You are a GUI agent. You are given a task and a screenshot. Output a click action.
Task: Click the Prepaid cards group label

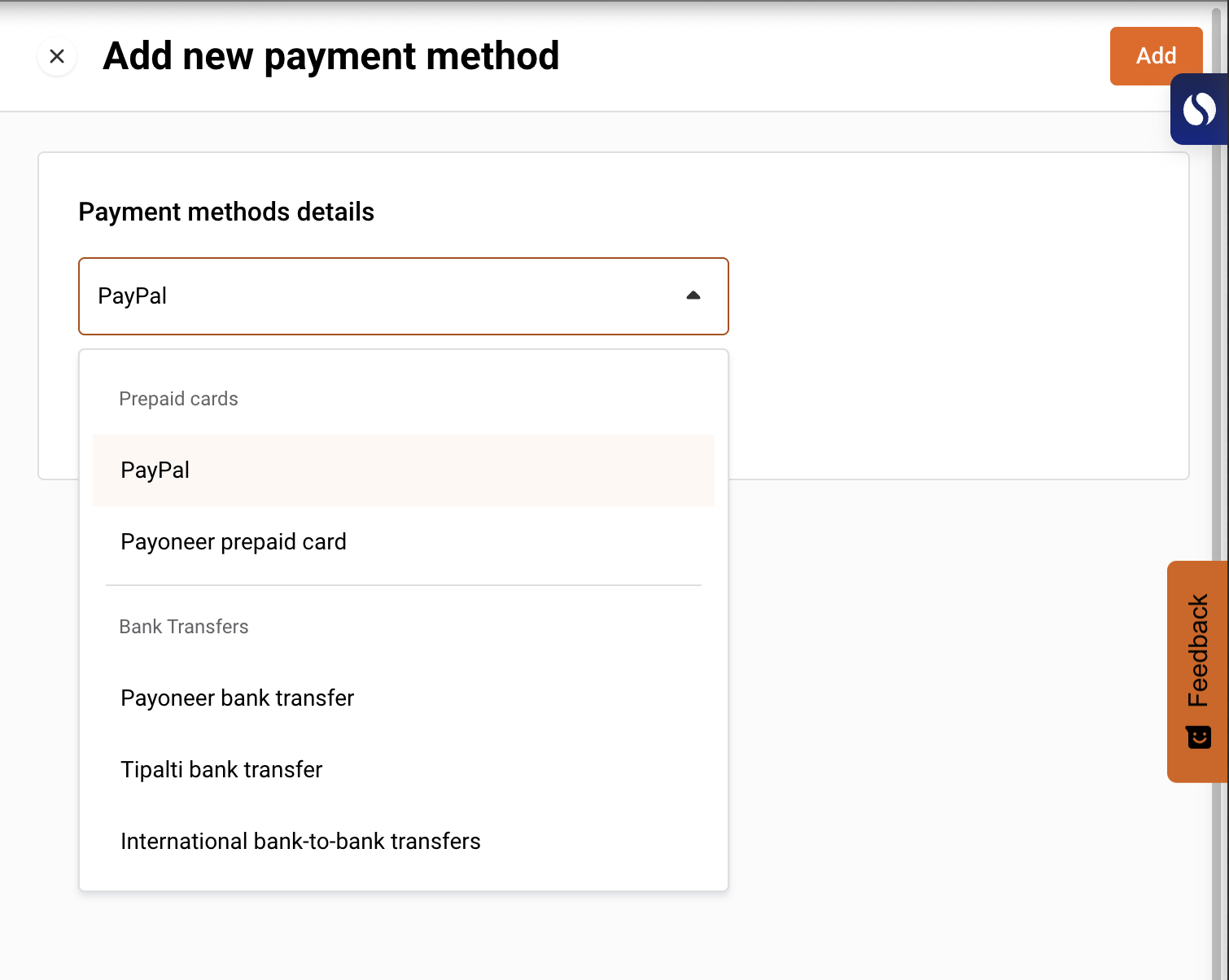[178, 399]
